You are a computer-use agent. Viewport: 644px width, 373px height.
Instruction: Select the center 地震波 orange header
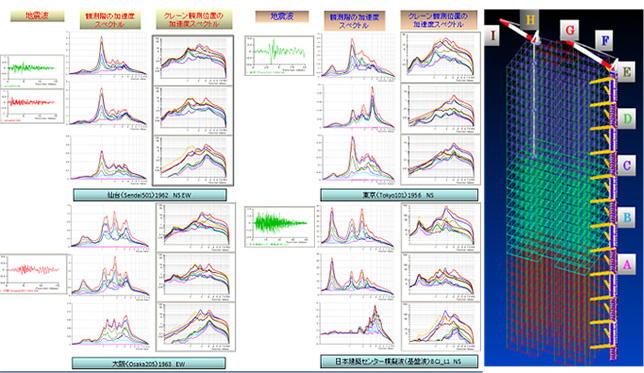click(x=282, y=16)
